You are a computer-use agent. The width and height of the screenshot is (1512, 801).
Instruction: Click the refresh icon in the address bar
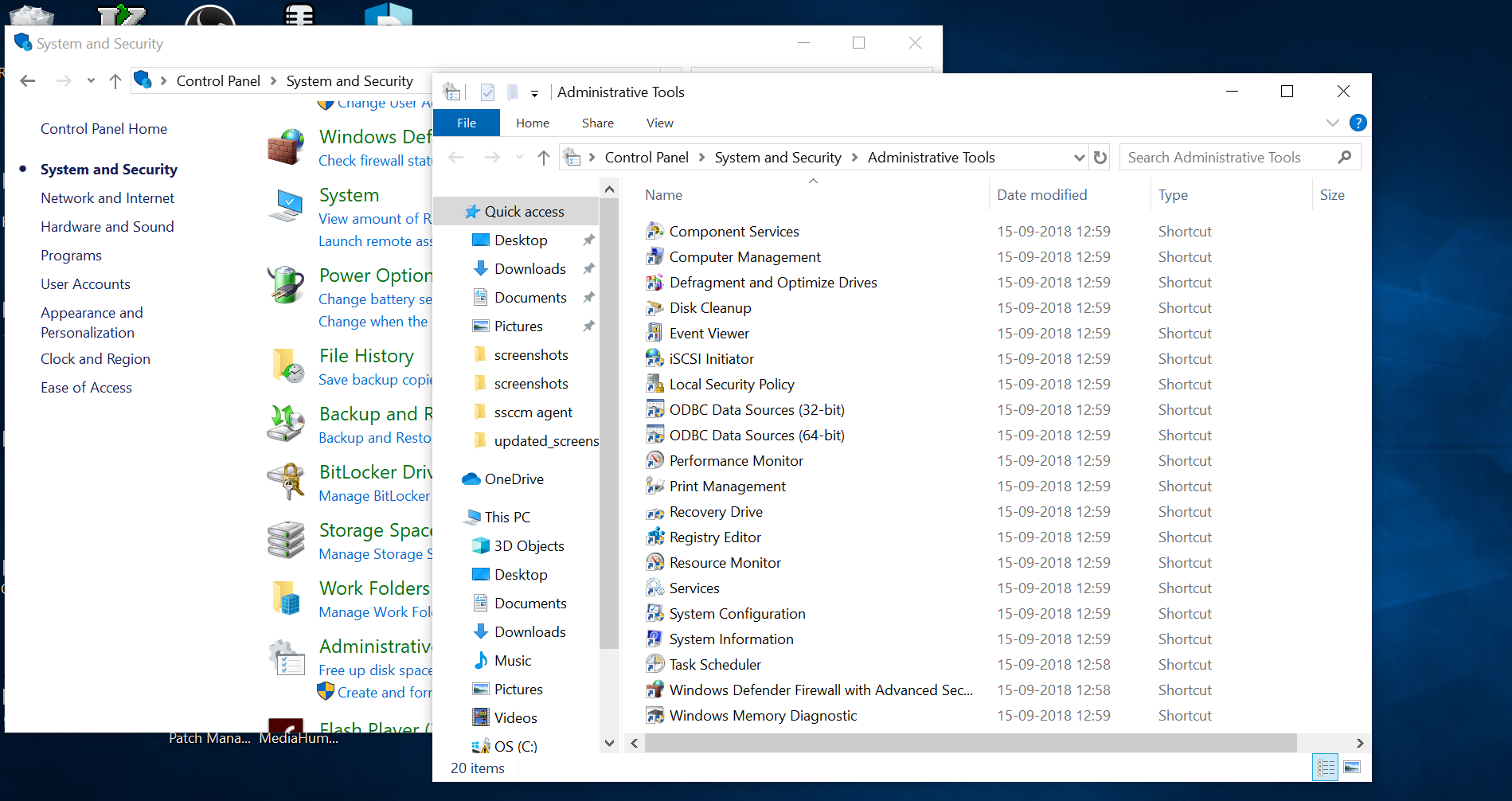(1100, 157)
